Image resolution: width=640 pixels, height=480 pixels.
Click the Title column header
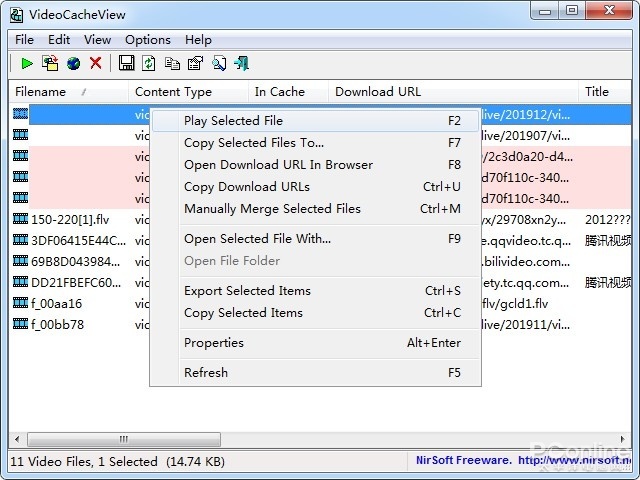pos(596,92)
